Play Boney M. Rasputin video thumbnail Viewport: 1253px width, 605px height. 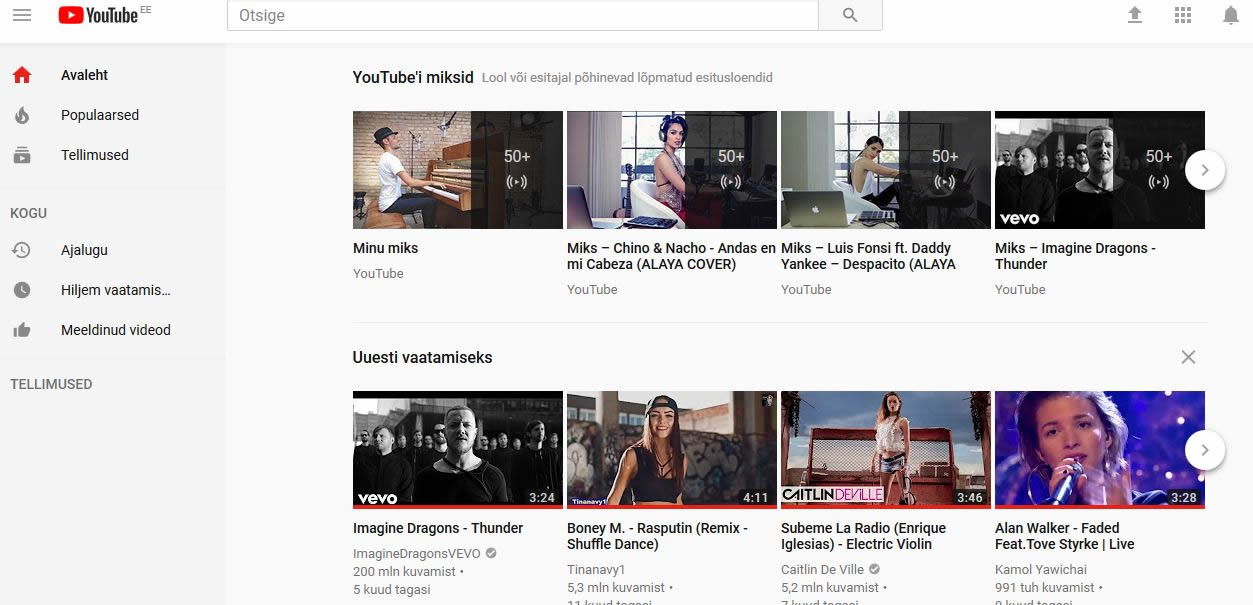pyautogui.click(x=672, y=450)
